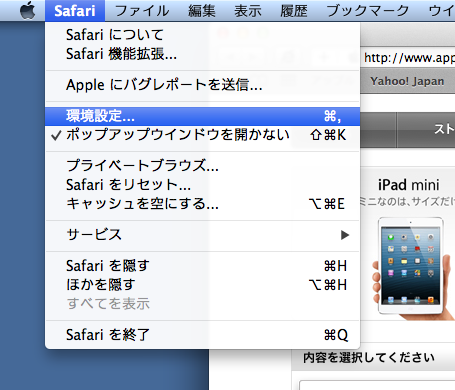
Task: Click the URL address field
Action: (x=408, y=58)
